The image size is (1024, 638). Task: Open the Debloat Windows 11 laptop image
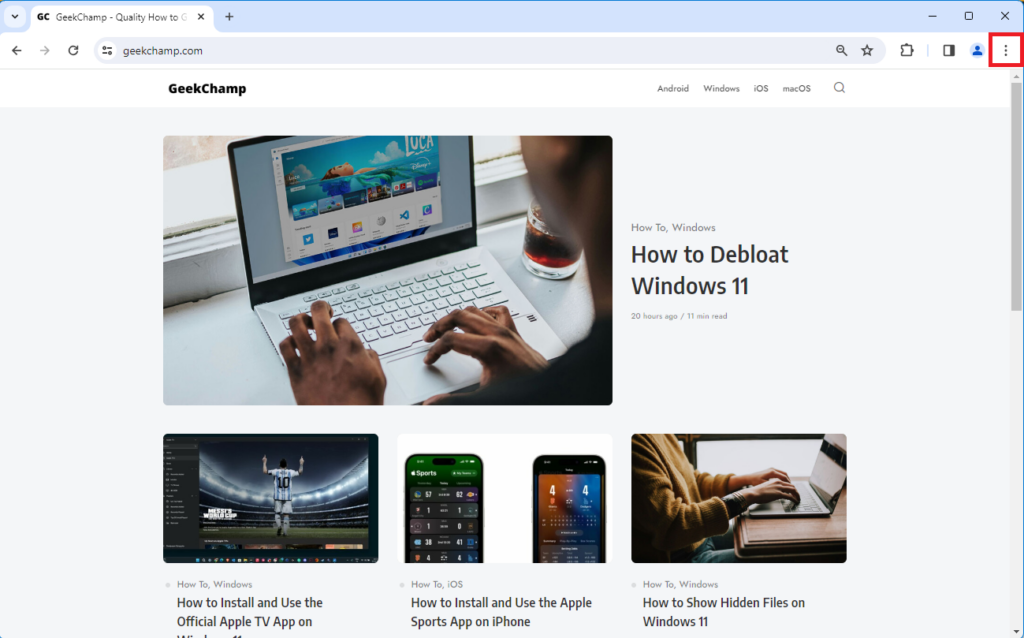point(388,270)
